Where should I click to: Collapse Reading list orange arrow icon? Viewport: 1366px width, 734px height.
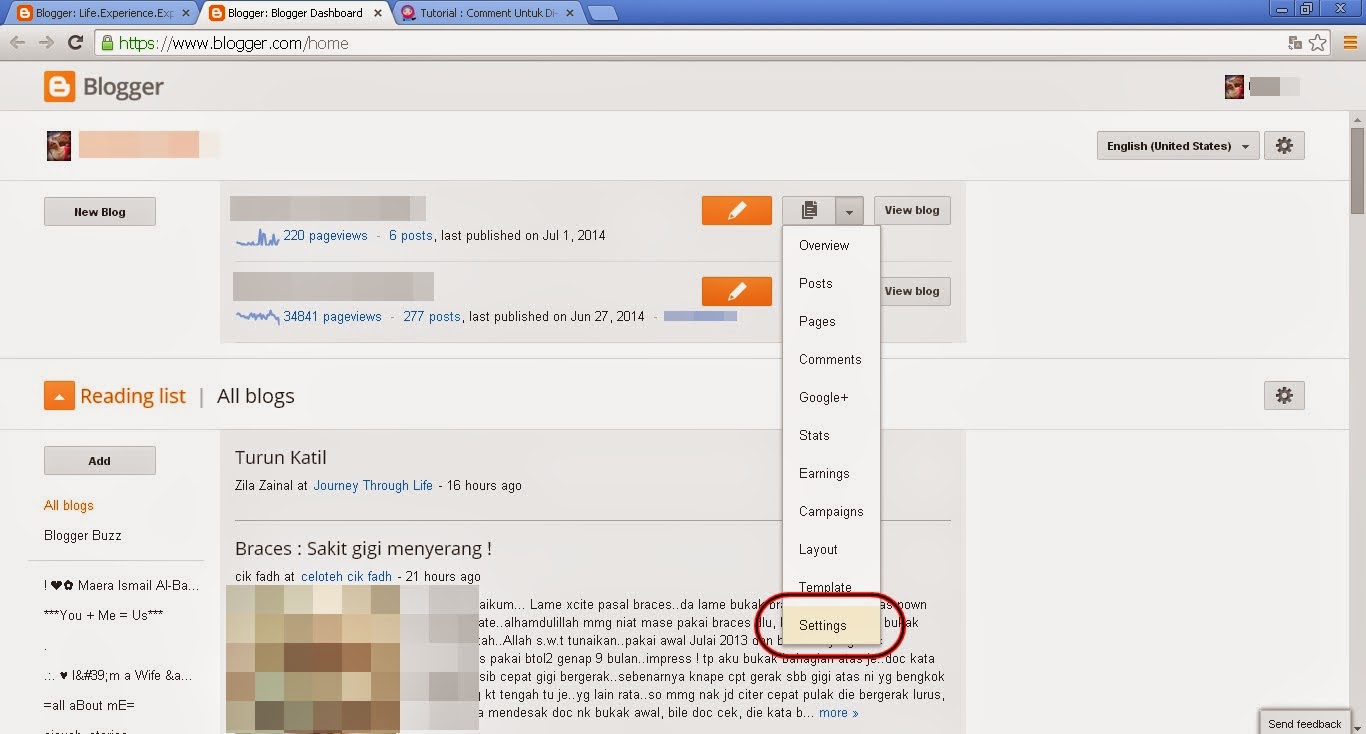tap(59, 396)
